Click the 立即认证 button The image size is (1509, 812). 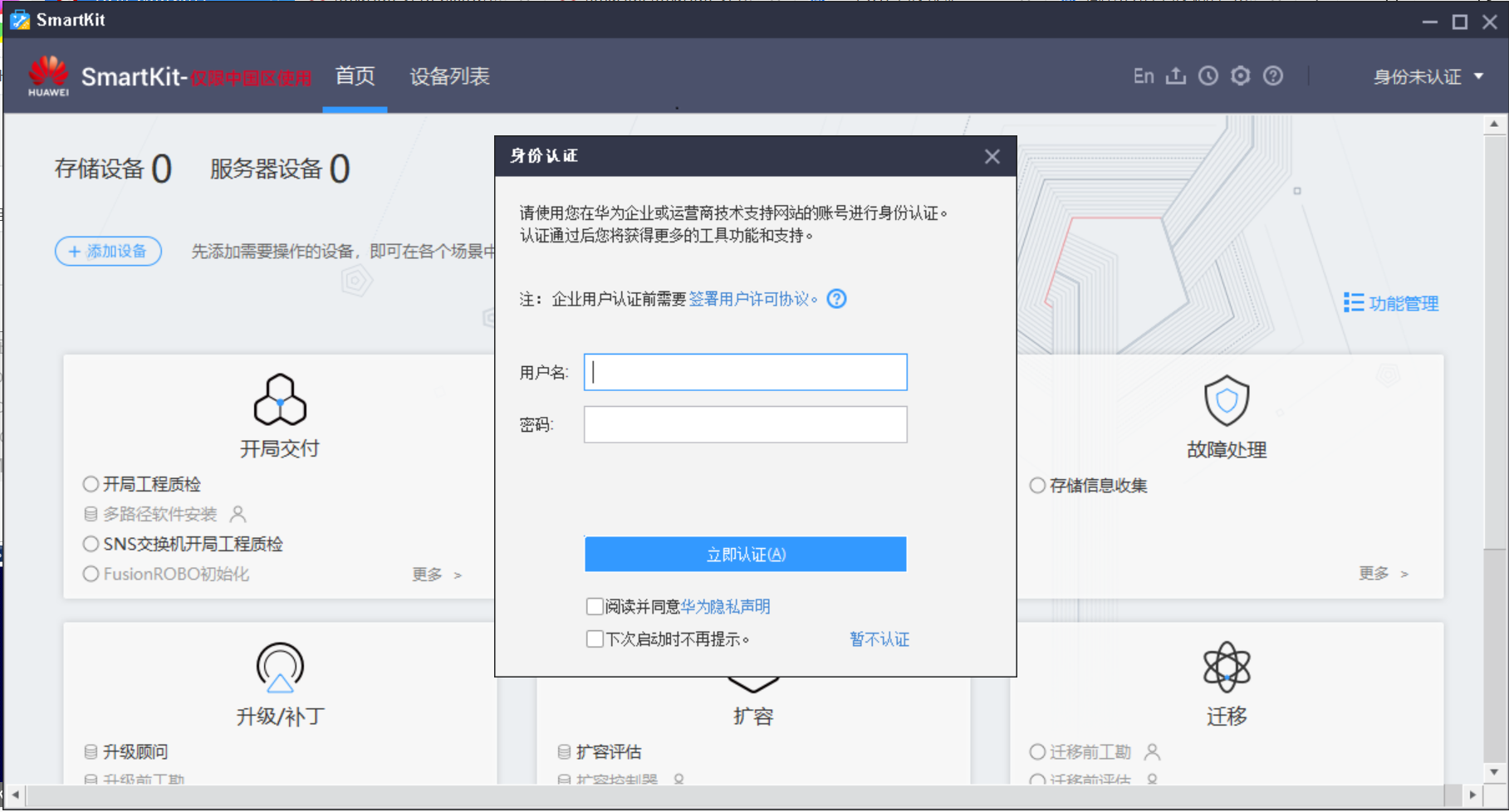click(x=745, y=554)
